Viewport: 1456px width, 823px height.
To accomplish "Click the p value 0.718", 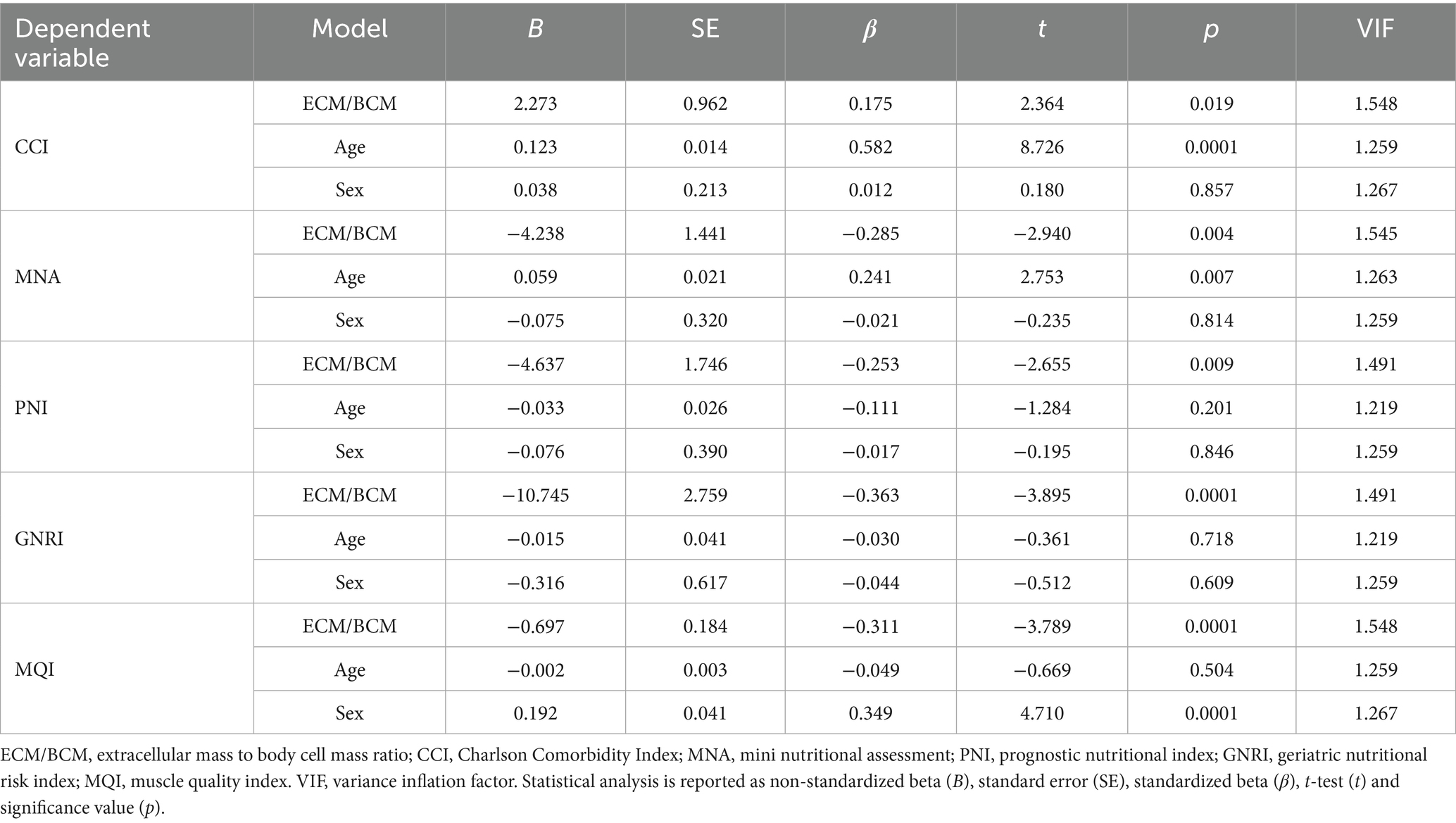I will pyautogui.click(x=1211, y=539).
